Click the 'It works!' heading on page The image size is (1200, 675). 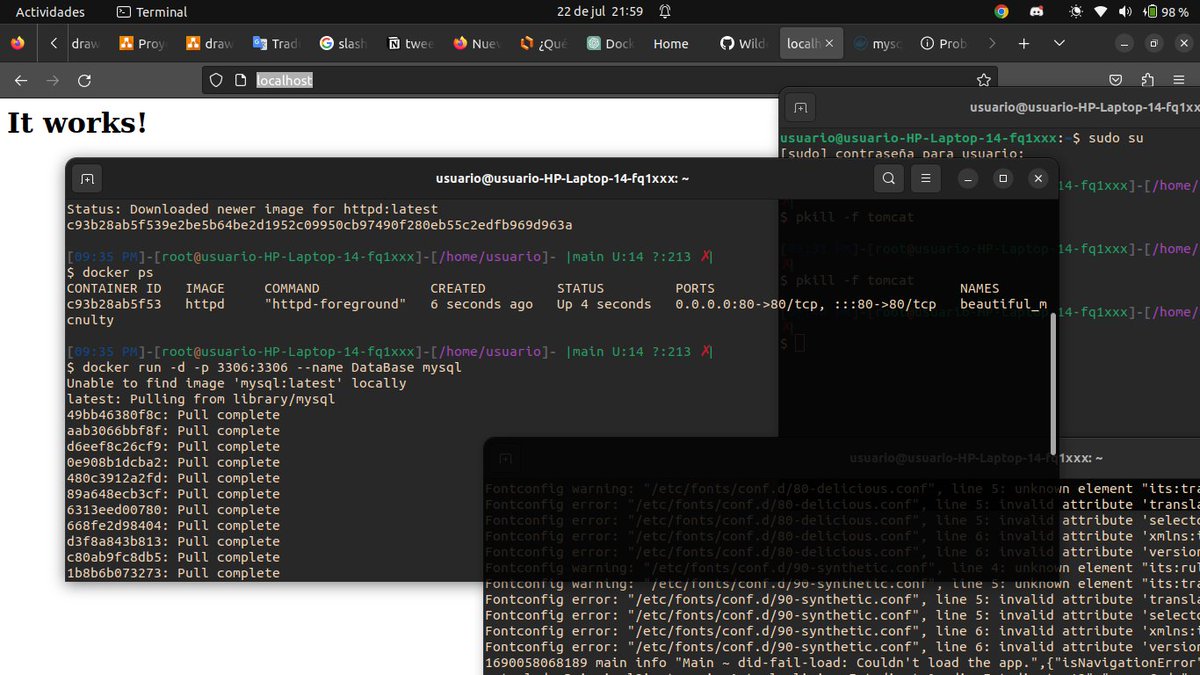(77, 123)
